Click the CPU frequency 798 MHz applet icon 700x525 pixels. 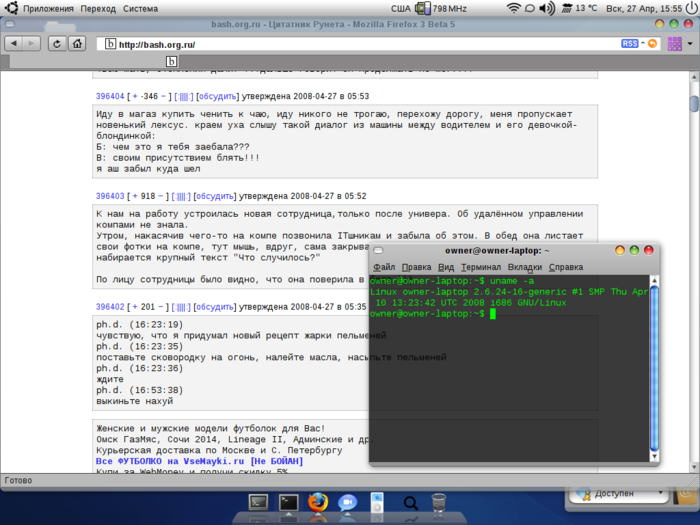point(422,8)
